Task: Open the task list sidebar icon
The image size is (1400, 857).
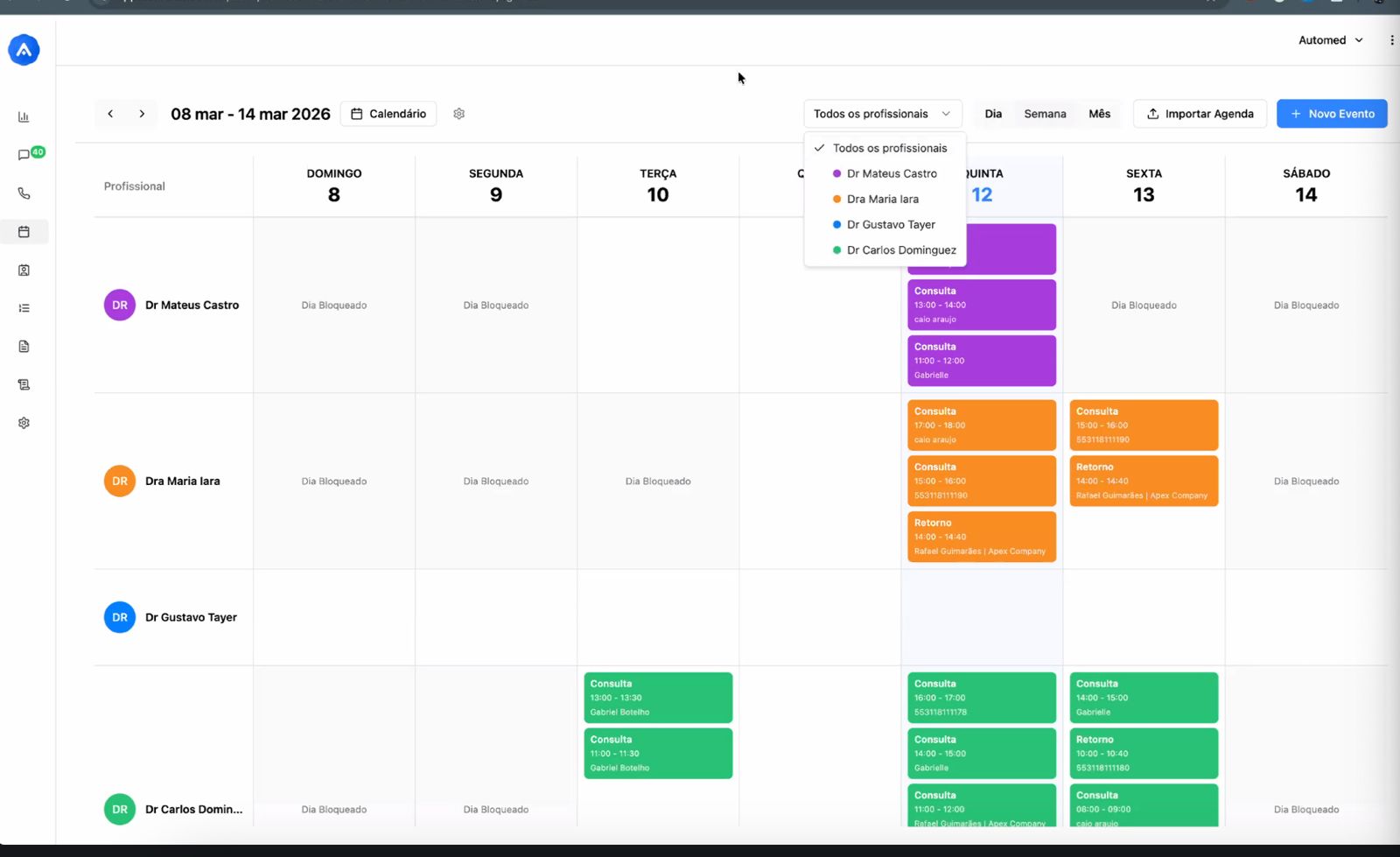Action: (24, 308)
